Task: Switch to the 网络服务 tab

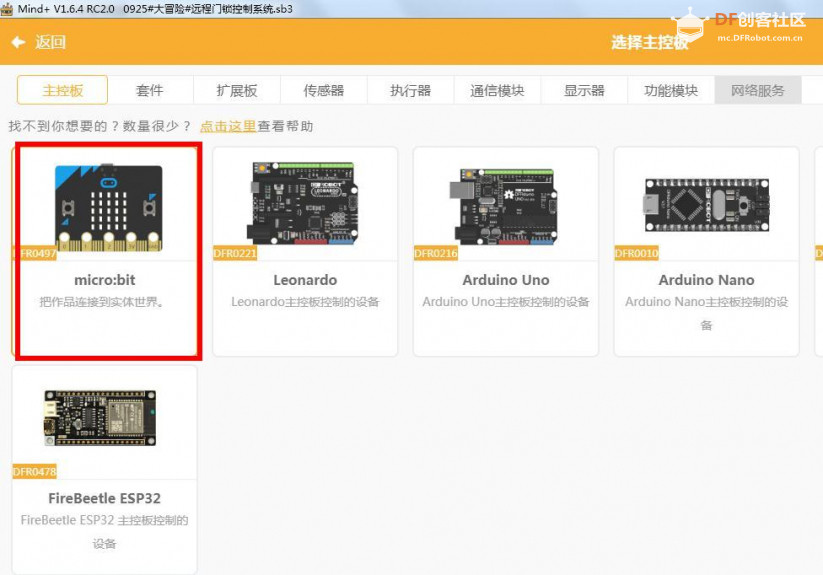Action: coord(758,90)
